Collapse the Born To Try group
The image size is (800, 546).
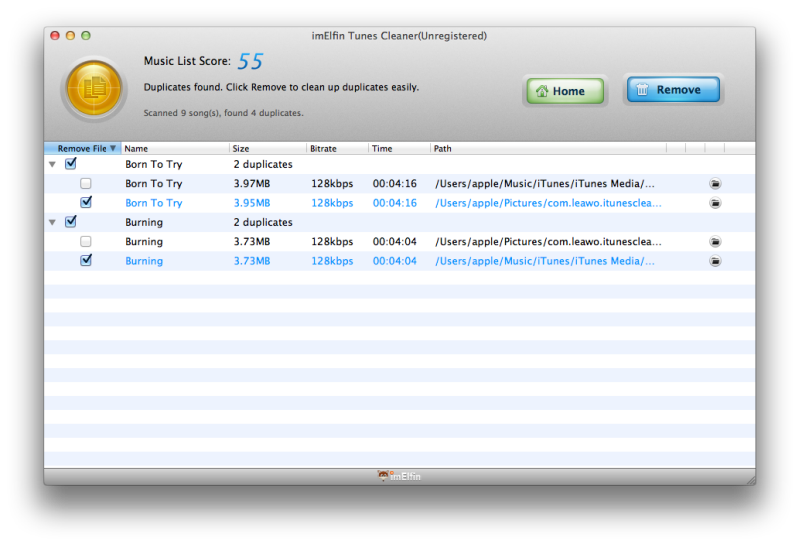(52, 164)
